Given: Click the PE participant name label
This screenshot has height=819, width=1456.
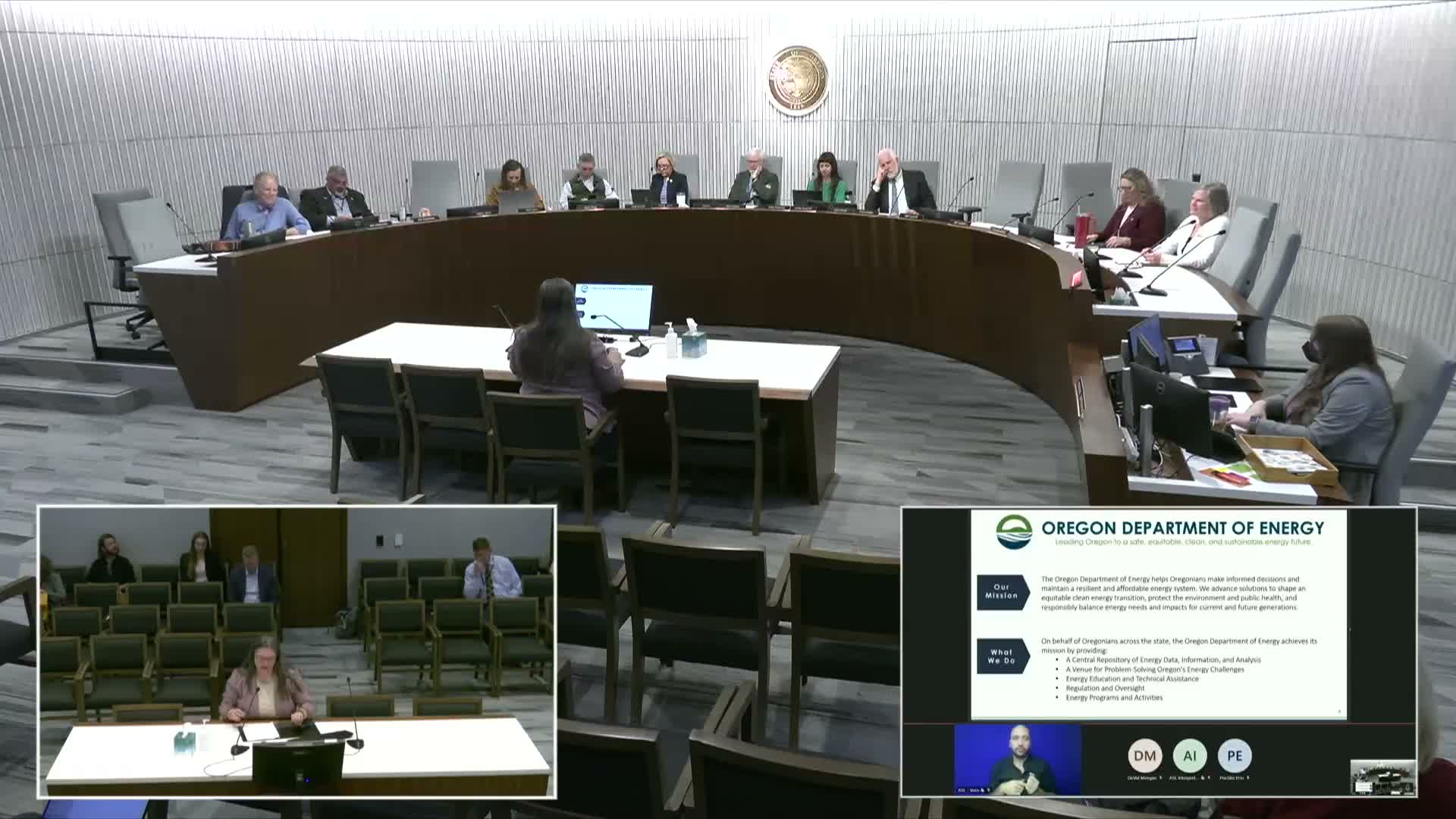Looking at the screenshot, I should pyautogui.click(x=1232, y=777).
